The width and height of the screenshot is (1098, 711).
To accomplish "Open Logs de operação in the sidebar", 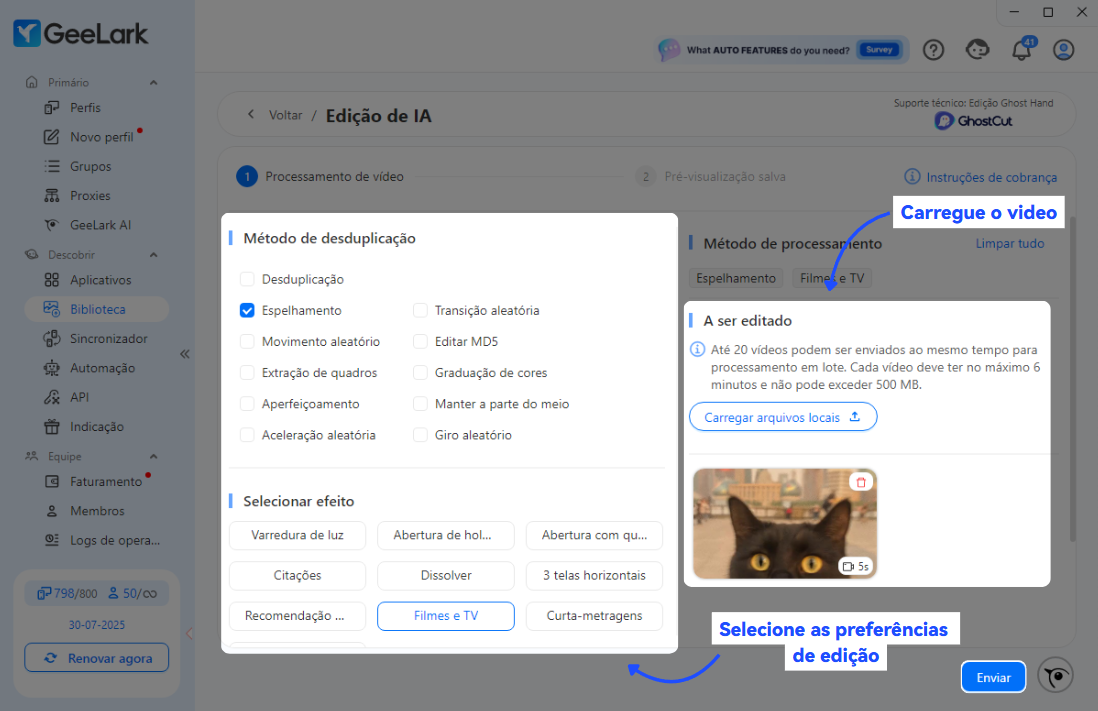I will click(x=115, y=541).
